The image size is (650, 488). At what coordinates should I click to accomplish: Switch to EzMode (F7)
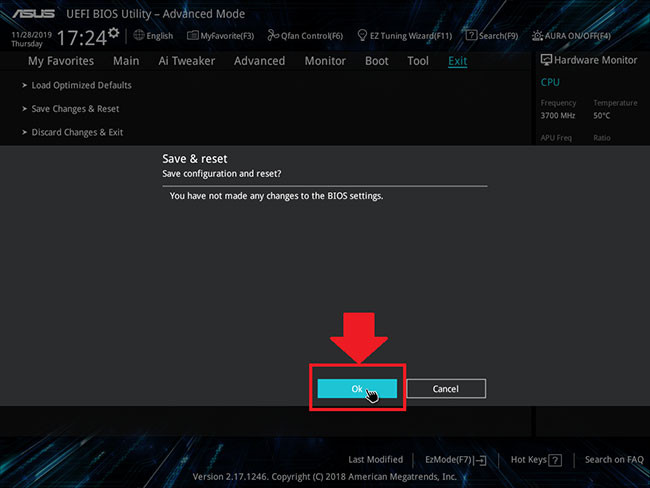[455, 459]
